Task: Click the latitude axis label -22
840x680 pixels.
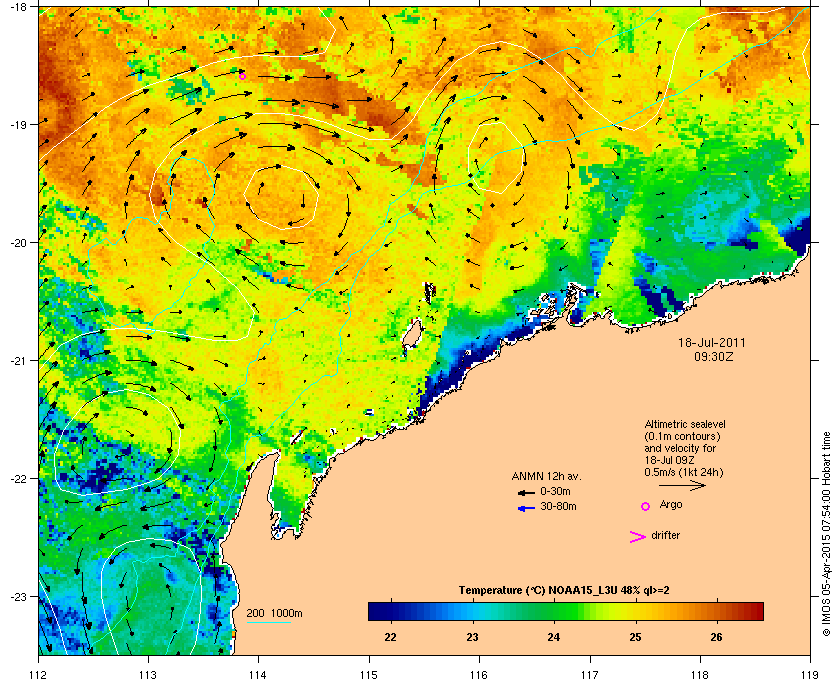Action: [x=18, y=479]
